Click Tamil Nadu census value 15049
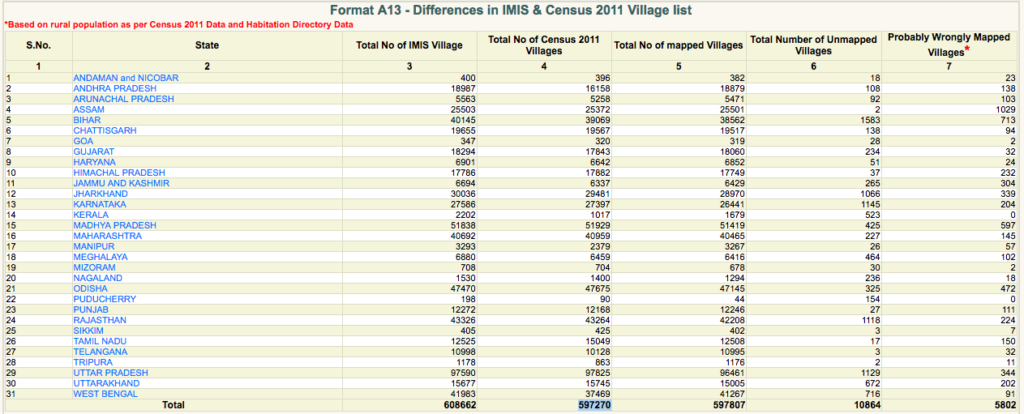This screenshot has width=1024, height=414. [598, 341]
